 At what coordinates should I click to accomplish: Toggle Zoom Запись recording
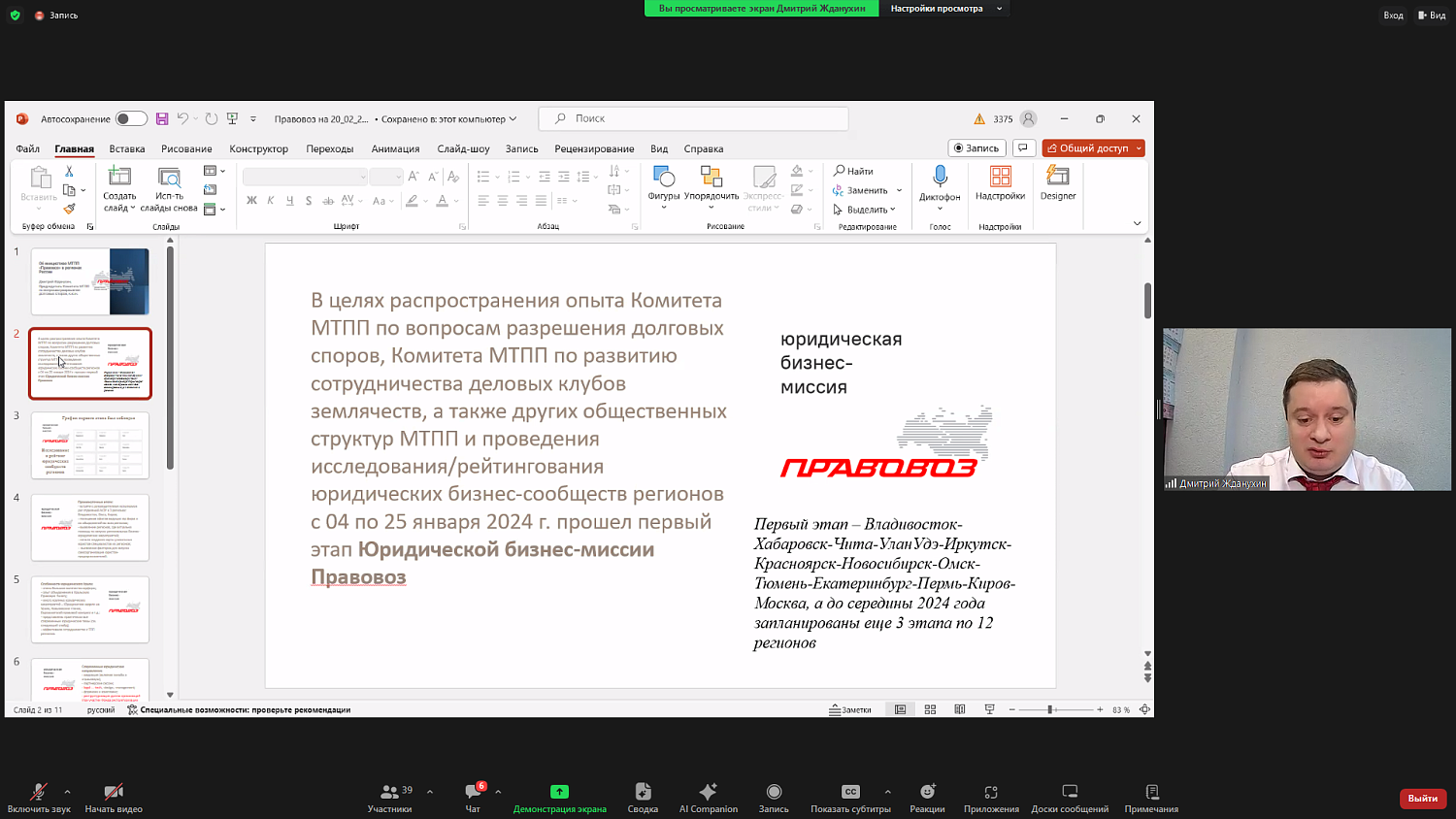click(x=774, y=798)
